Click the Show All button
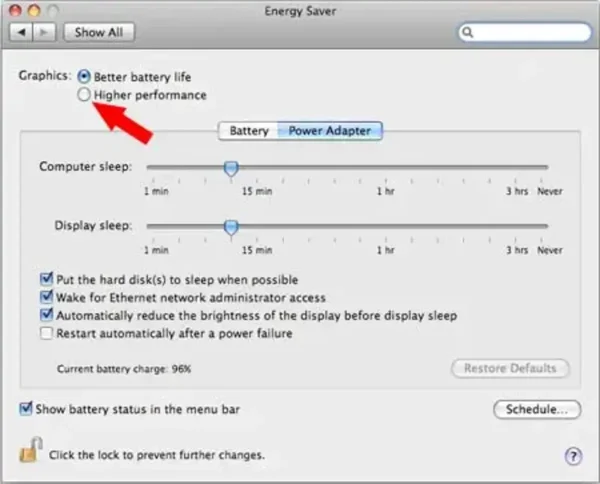 [99, 32]
